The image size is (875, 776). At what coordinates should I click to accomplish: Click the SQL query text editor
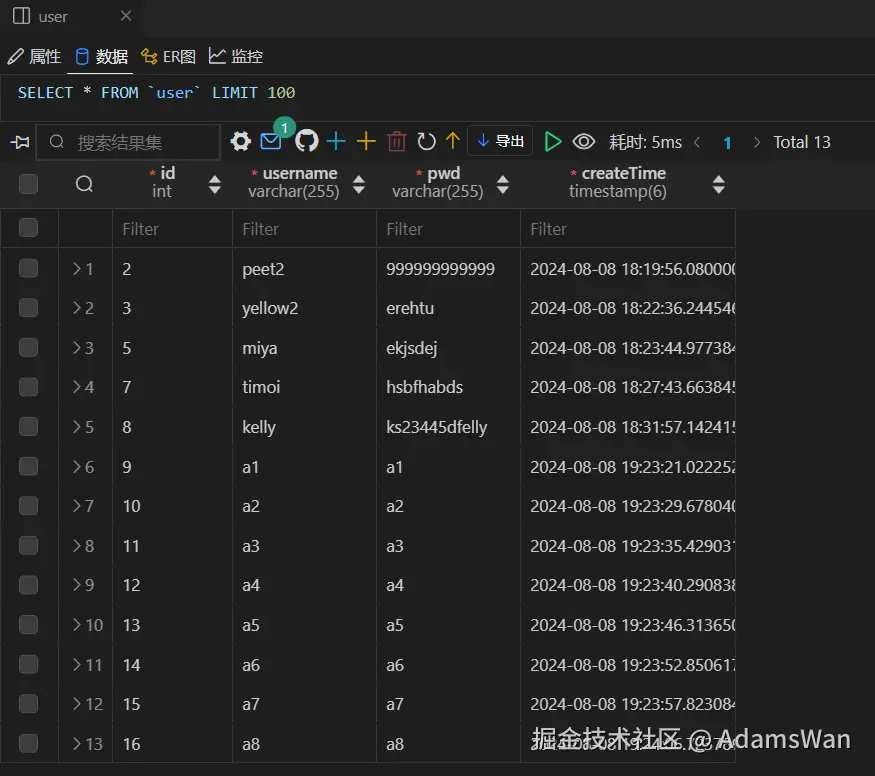[x=438, y=93]
